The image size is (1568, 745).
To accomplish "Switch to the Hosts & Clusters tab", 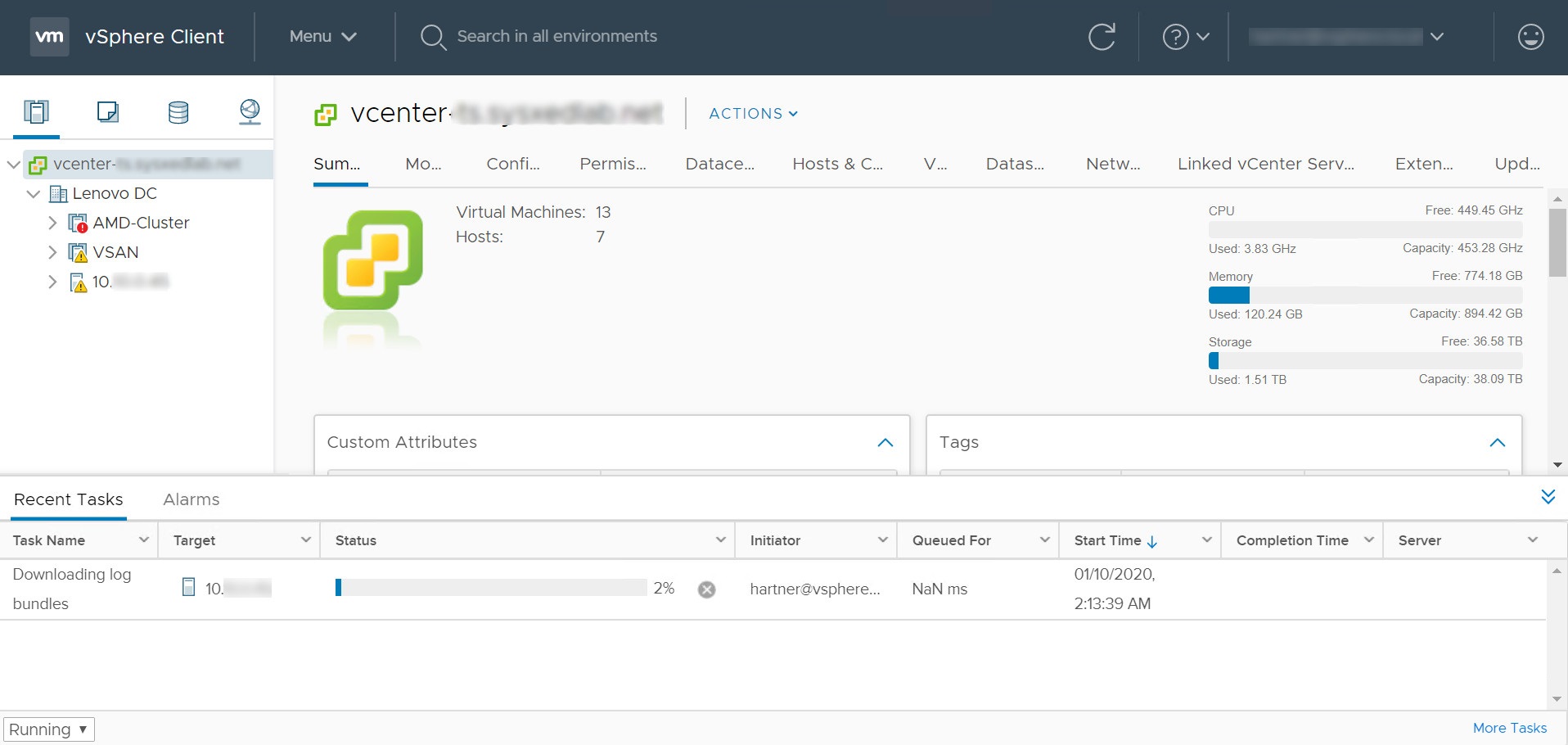I will 838,164.
